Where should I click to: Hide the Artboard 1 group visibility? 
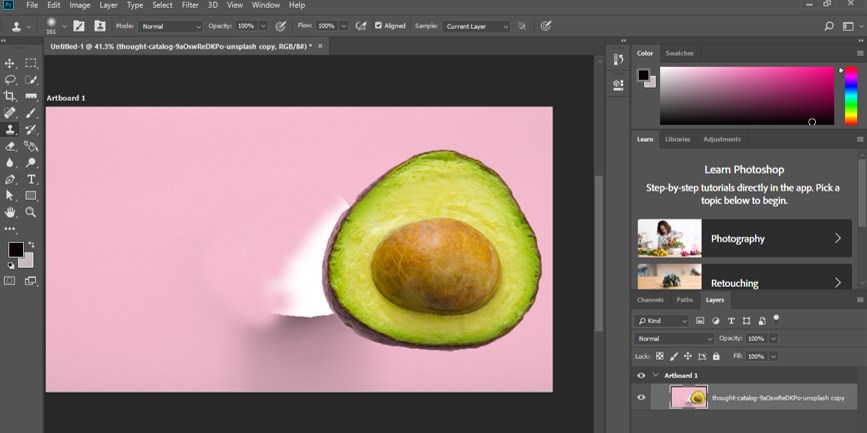click(x=641, y=375)
